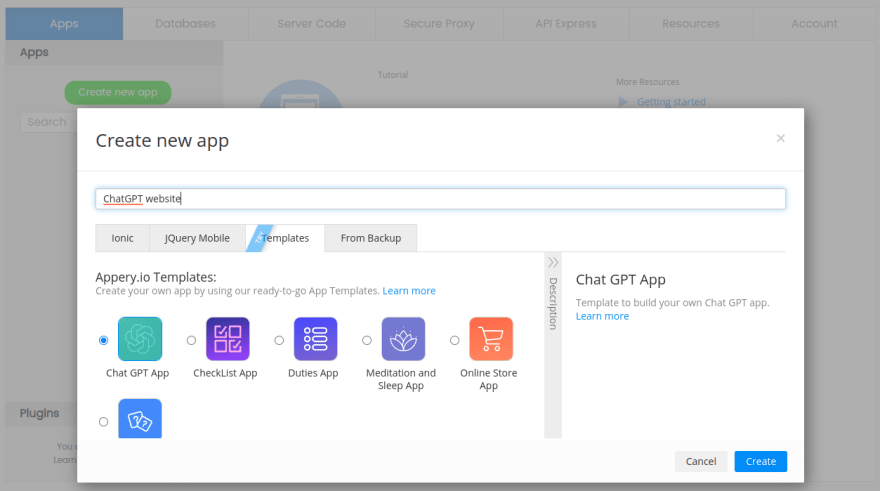Click the Chat GPT App label text

point(138,373)
